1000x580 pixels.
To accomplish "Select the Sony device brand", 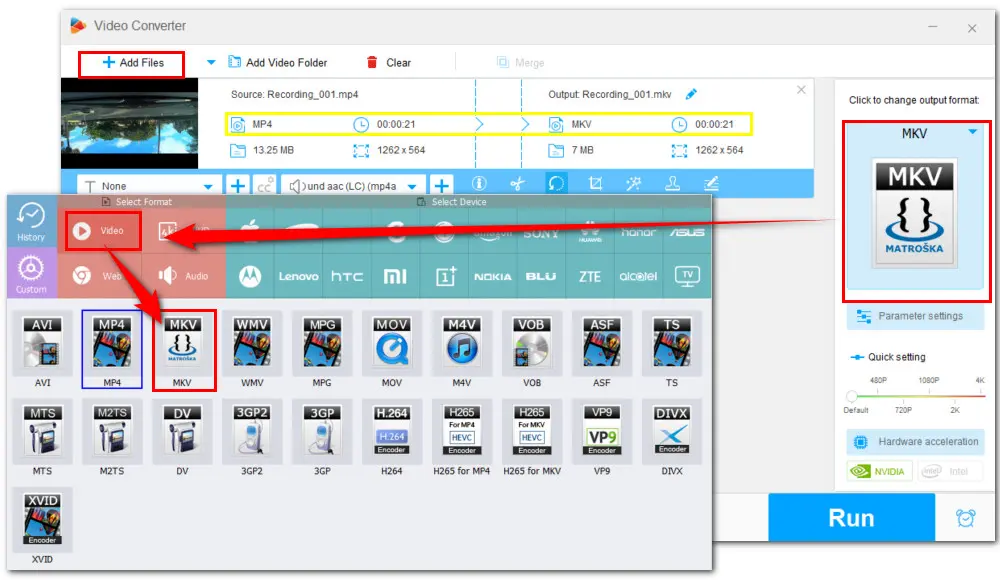I will tap(541, 232).
